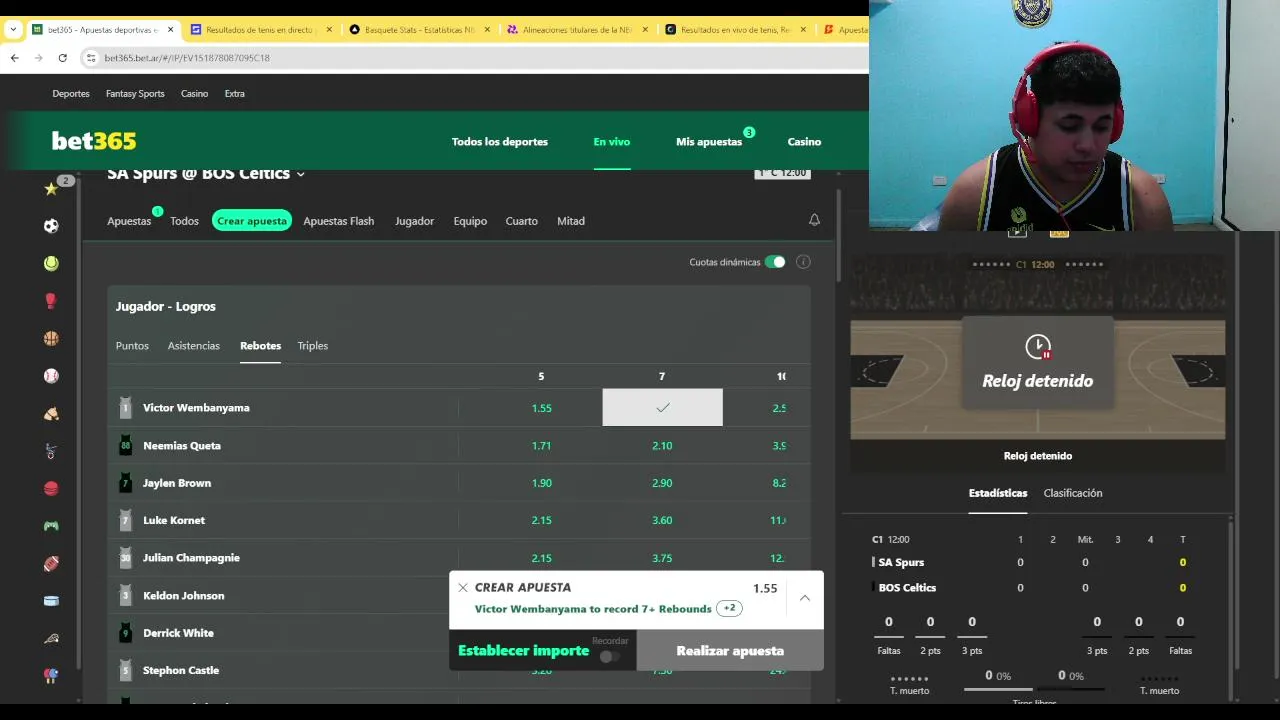Expand SA Spurs @ BOS Celtics match dropdown
1280x720 pixels.
[300, 174]
